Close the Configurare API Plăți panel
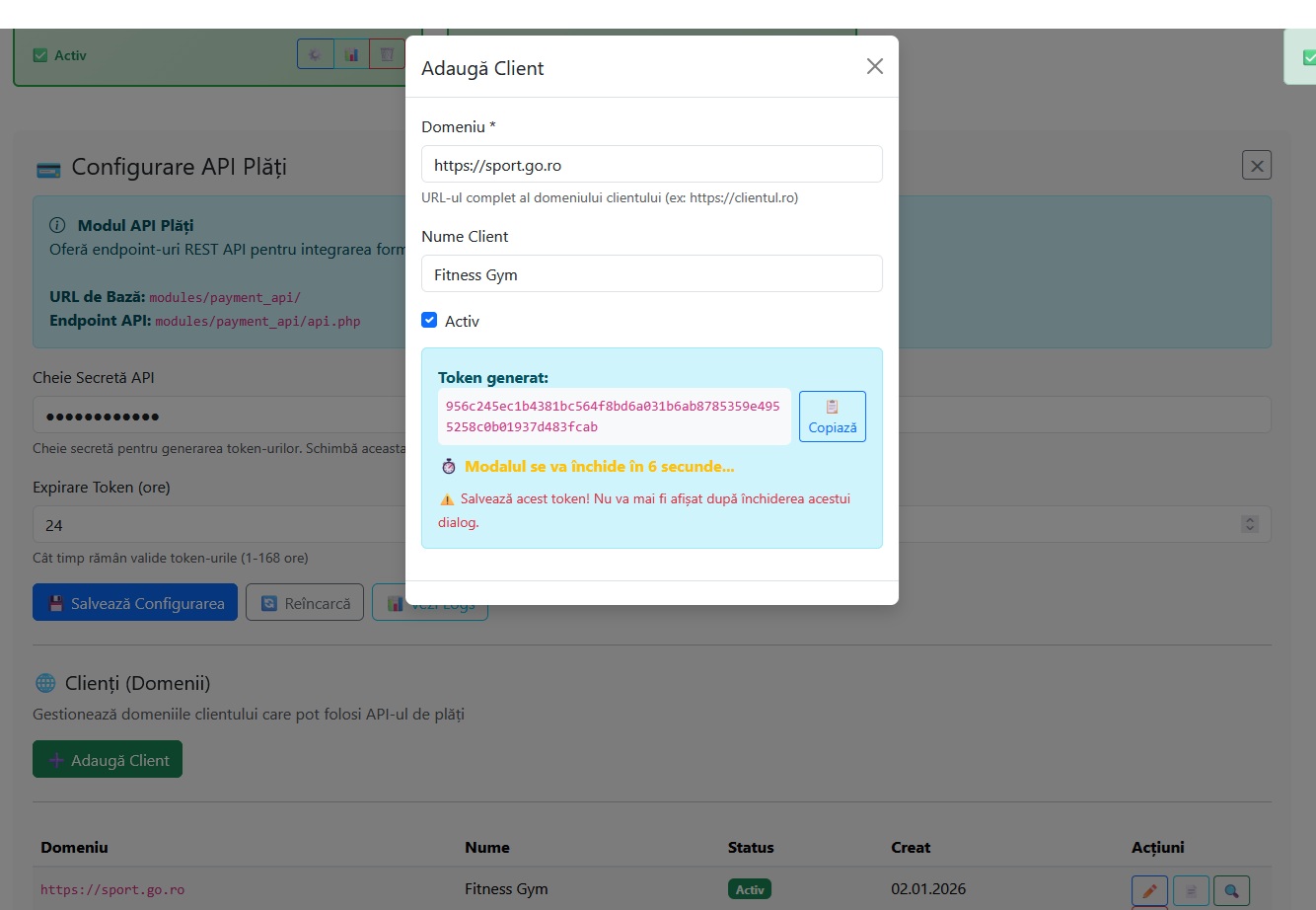1316x910 pixels. 1256,166
